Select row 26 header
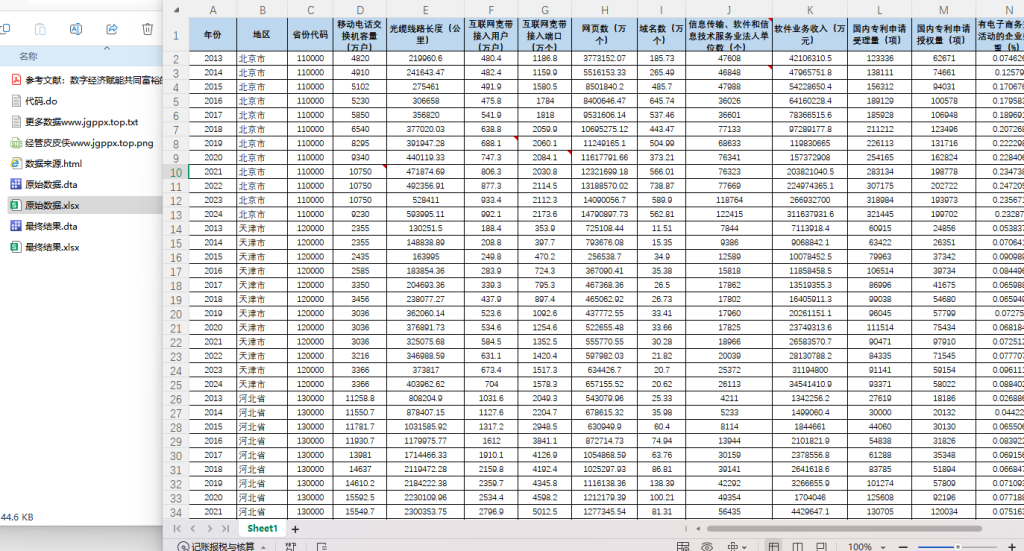The width and height of the screenshot is (1024, 551). click(176, 399)
